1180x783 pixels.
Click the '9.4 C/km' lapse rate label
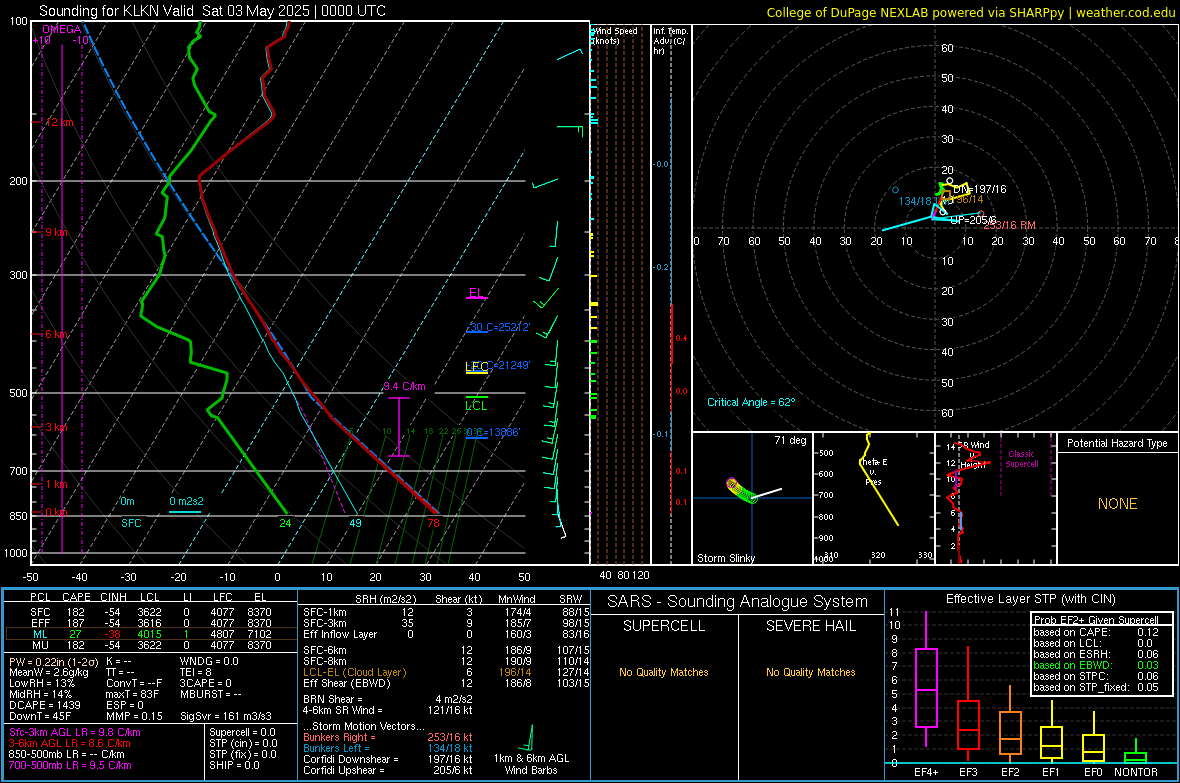[x=404, y=386]
